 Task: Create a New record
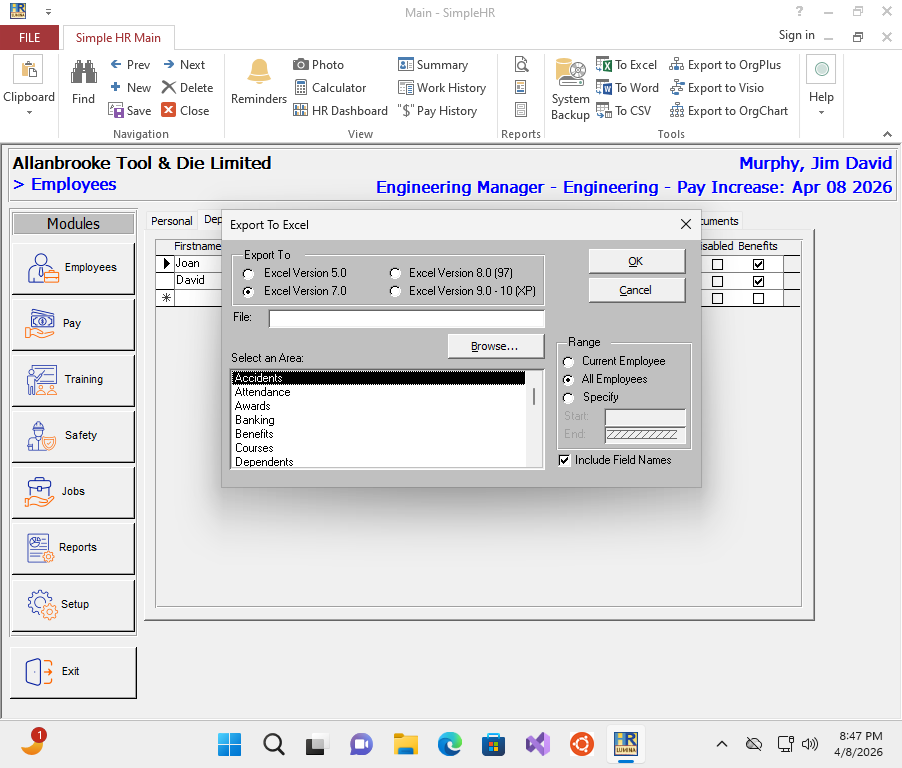point(131,88)
